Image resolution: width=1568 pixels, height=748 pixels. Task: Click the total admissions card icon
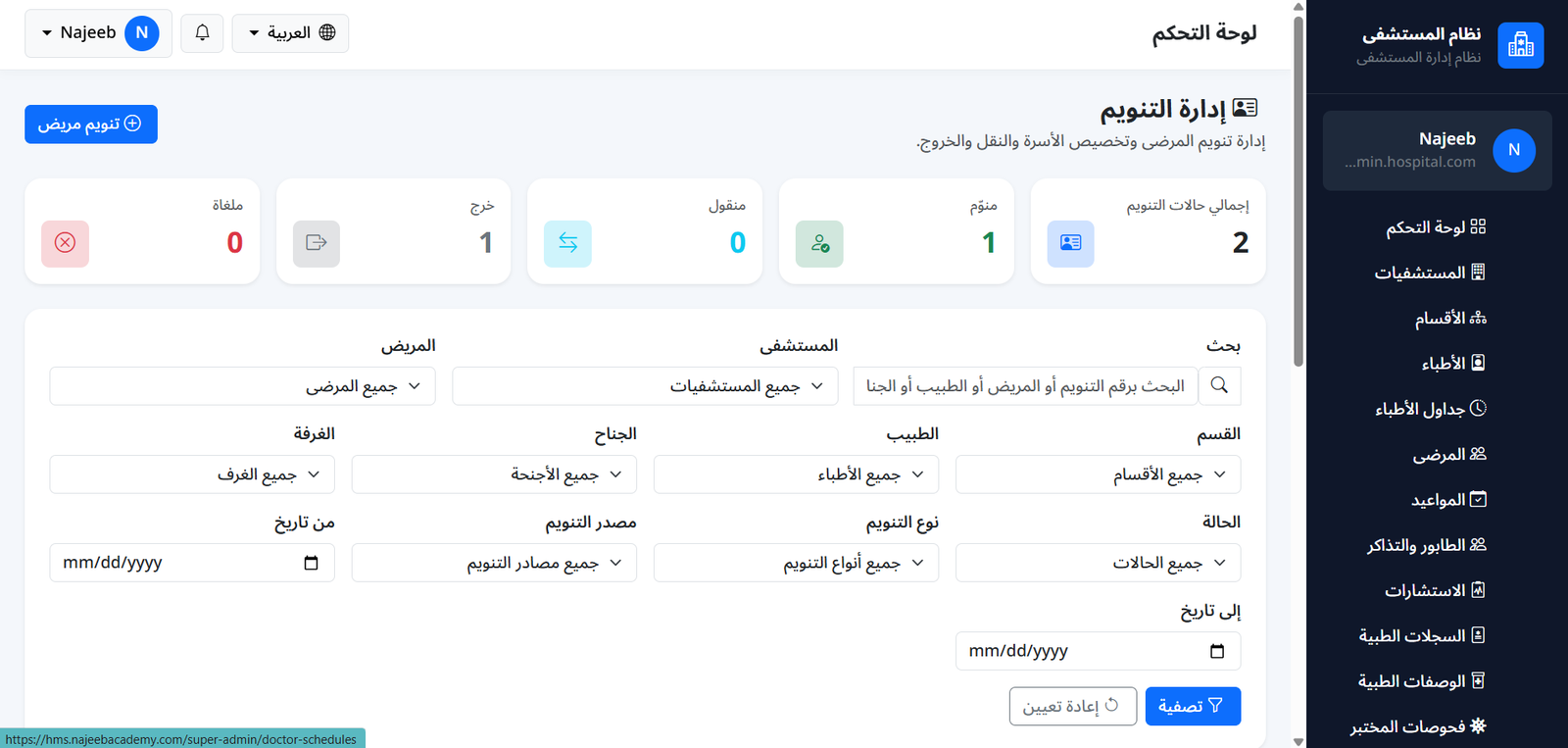tap(1070, 243)
